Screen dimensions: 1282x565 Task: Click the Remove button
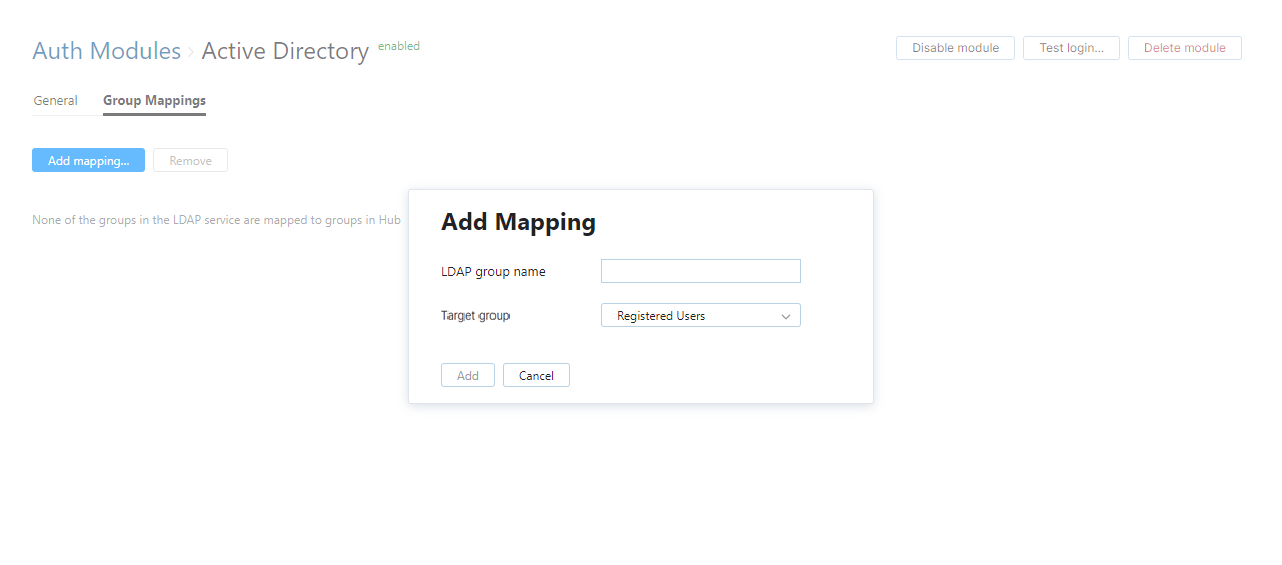pyautogui.click(x=190, y=160)
